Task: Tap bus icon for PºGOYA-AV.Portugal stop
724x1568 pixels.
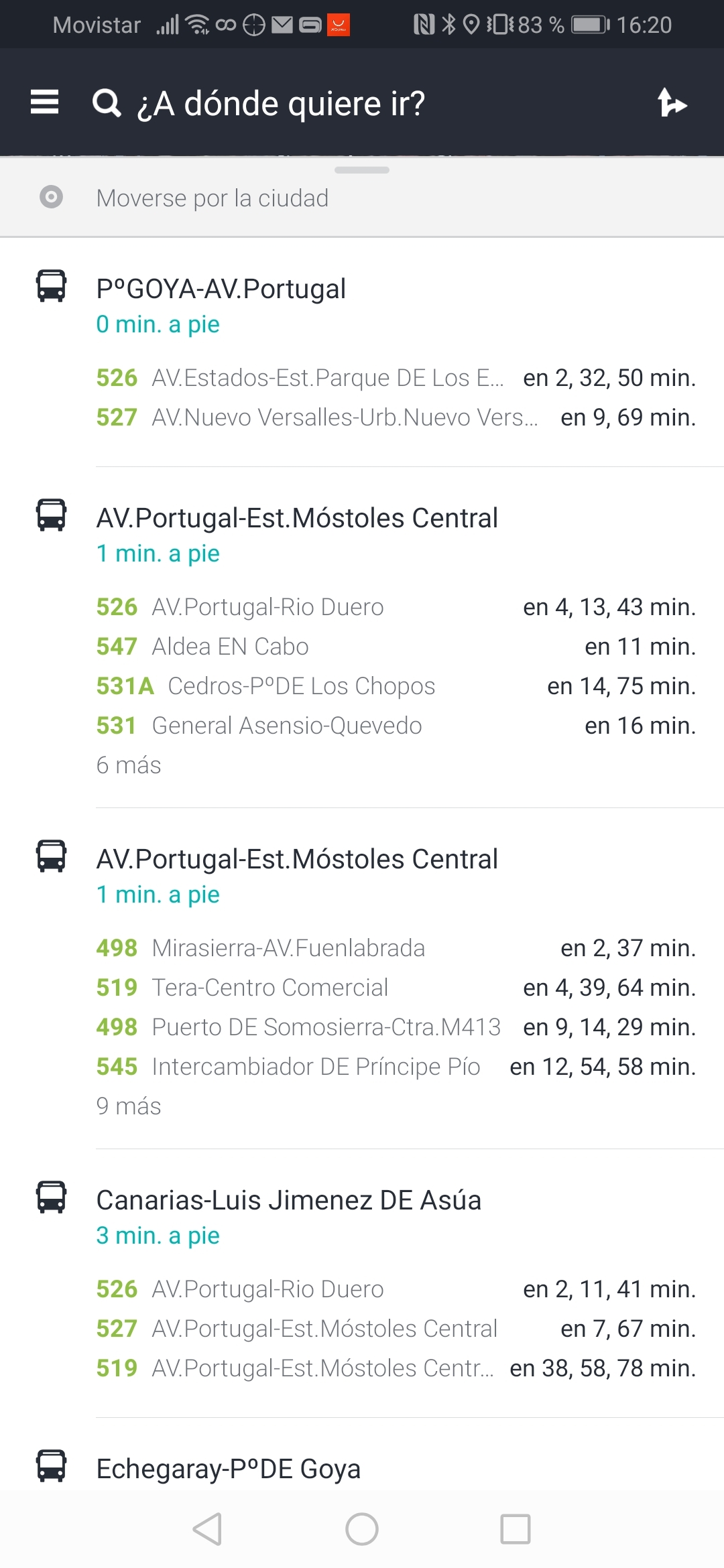Action: (x=51, y=286)
